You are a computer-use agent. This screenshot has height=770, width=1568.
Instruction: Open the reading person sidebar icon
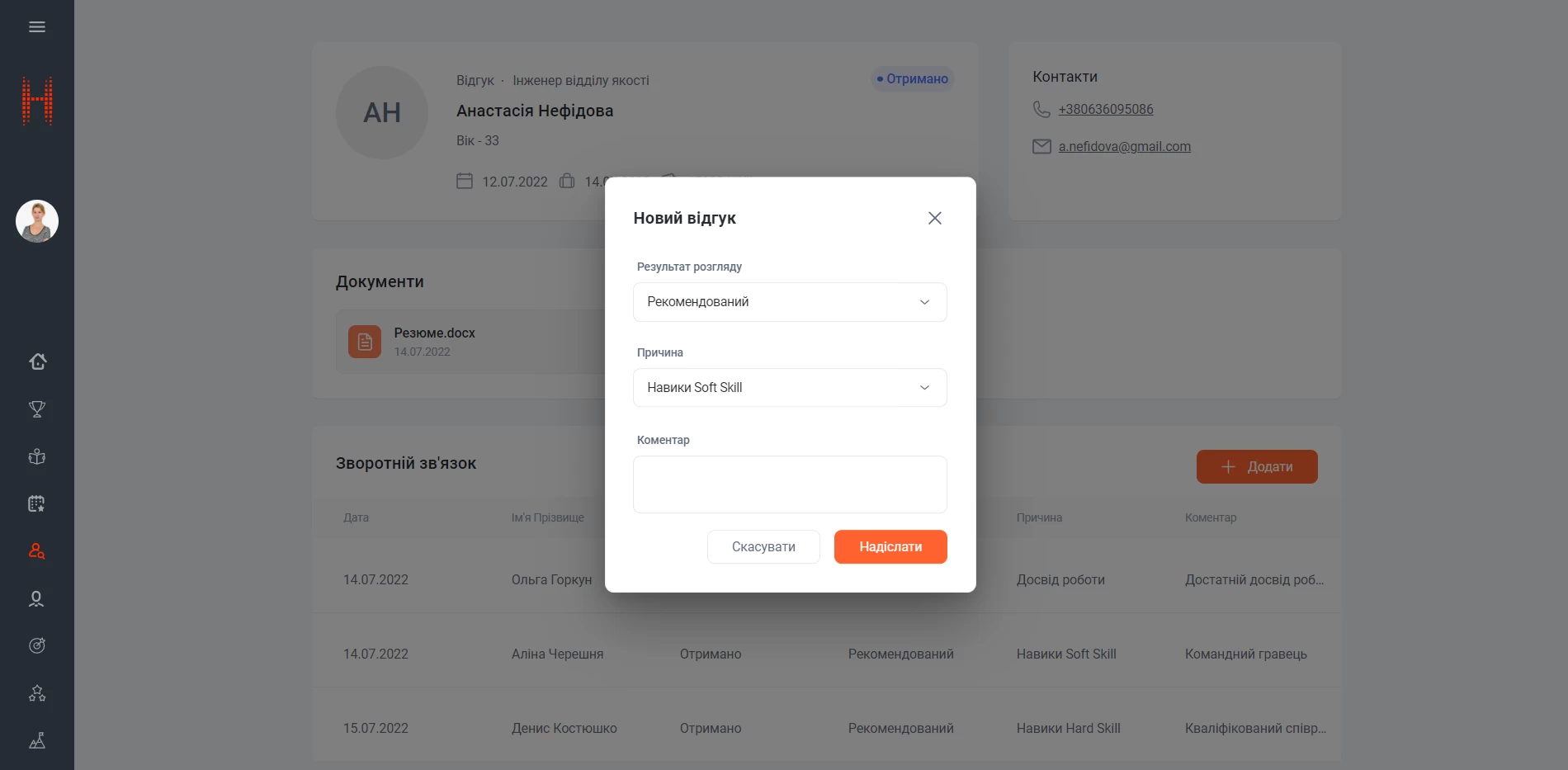[37, 456]
